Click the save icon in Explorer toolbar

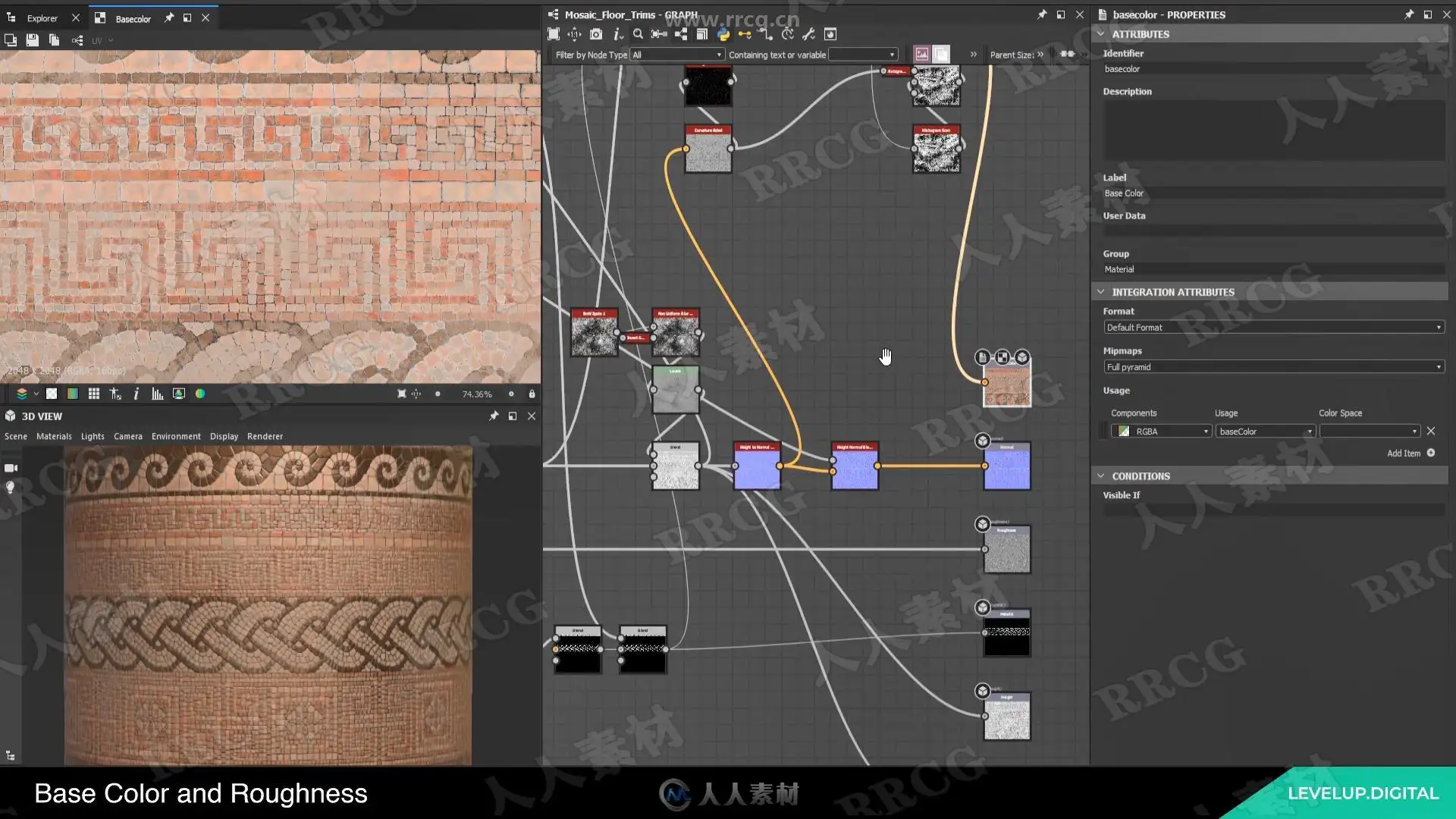(x=32, y=40)
